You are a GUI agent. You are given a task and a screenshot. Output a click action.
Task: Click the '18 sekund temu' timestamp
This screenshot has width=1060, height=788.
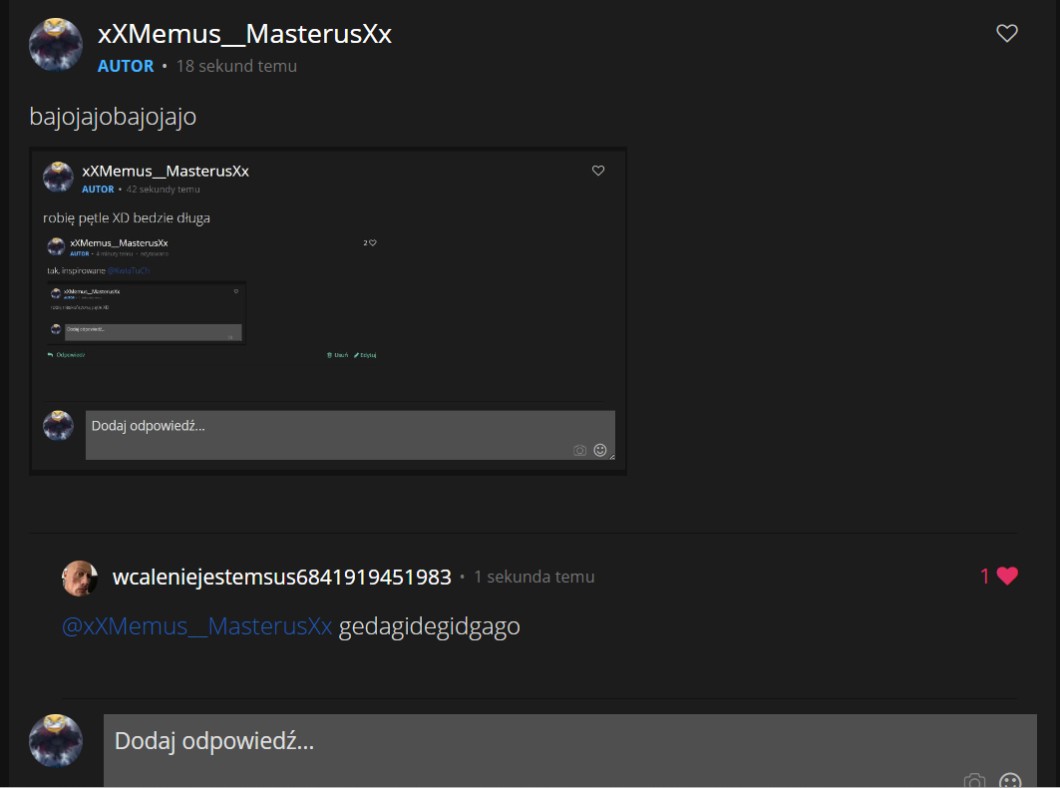tap(237, 66)
